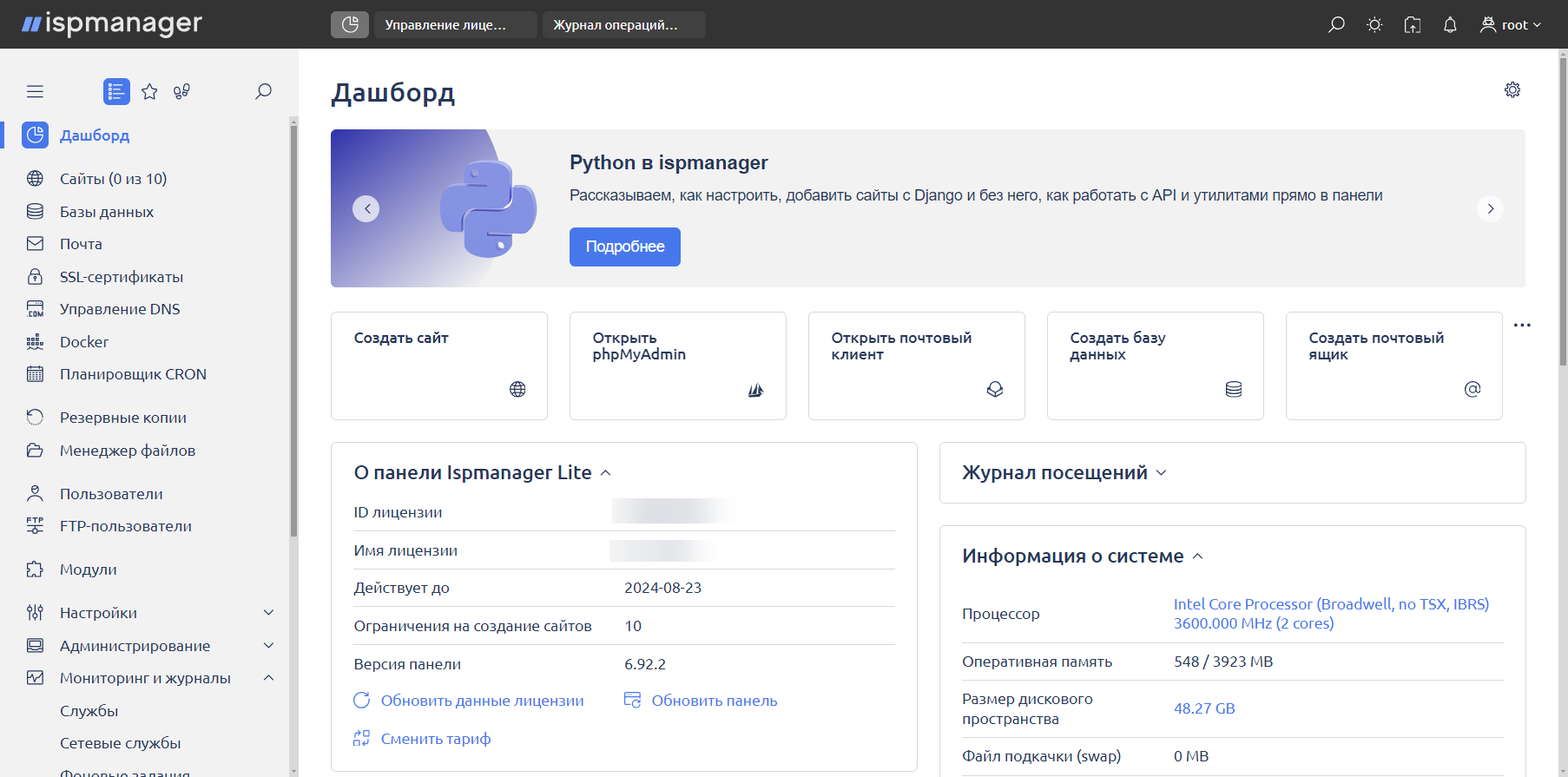Click Сменить тариф link
Image resolution: width=1568 pixels, height=777 pixels.
pyautogui.click(x=422, y=739)
